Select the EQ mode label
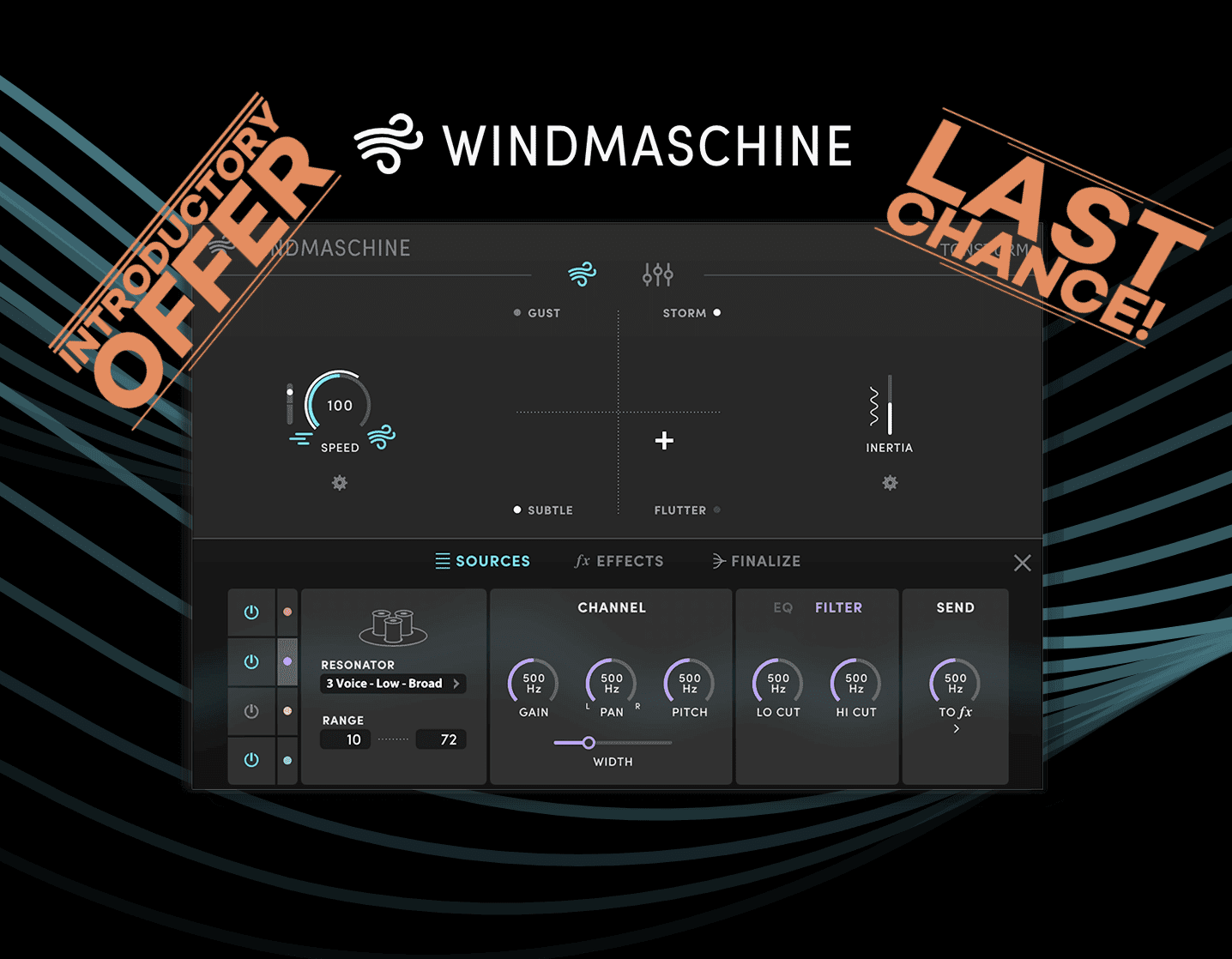1232x959 pixels. [782, 607]
